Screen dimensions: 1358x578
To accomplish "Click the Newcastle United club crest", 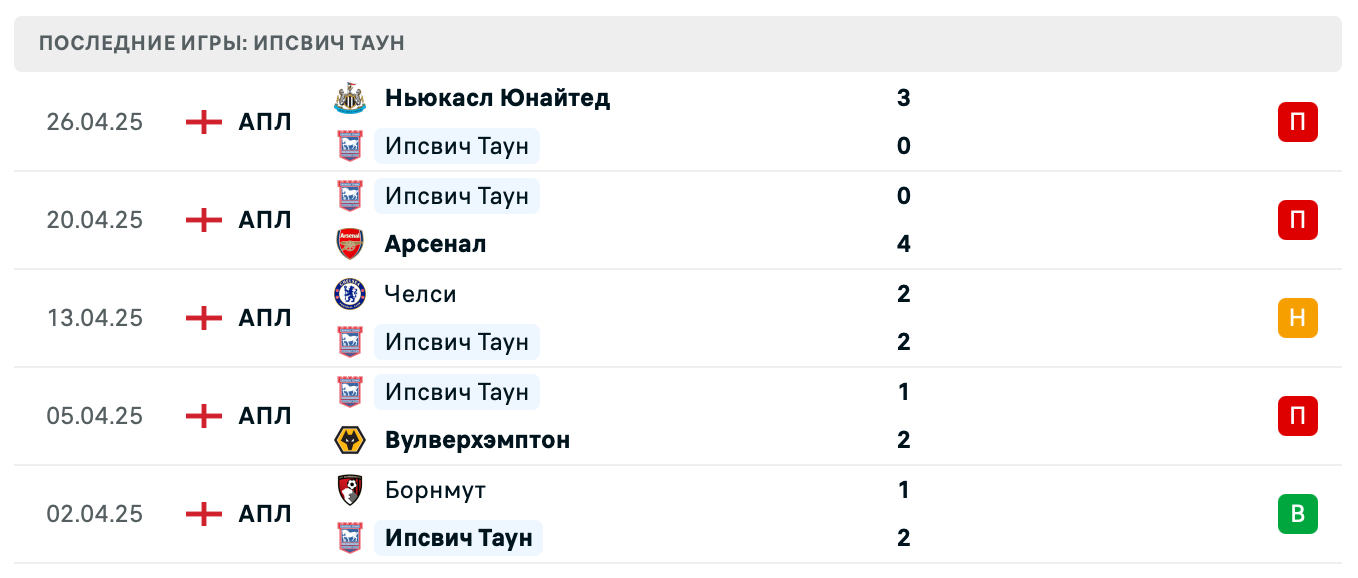I will click(351, 98).
